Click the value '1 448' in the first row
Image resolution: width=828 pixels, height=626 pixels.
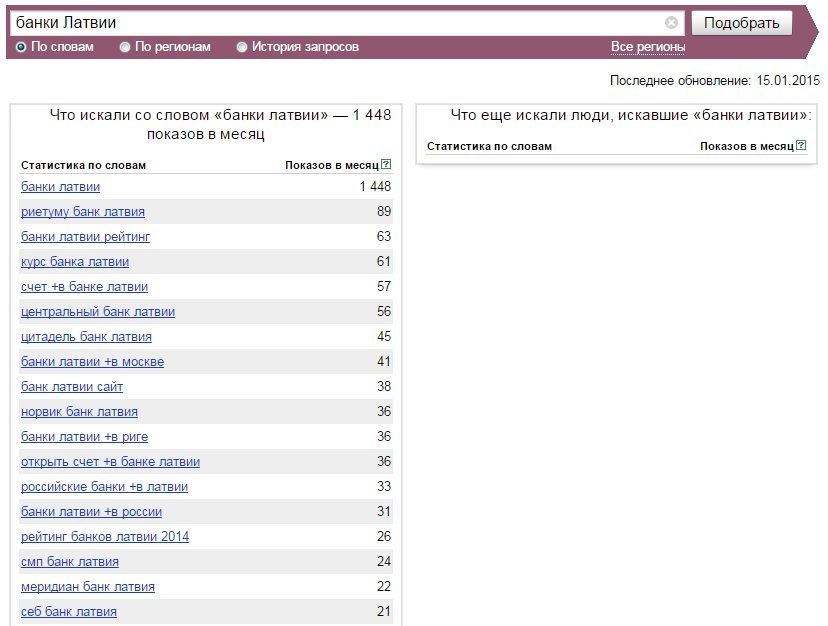(x=375, y=186)
